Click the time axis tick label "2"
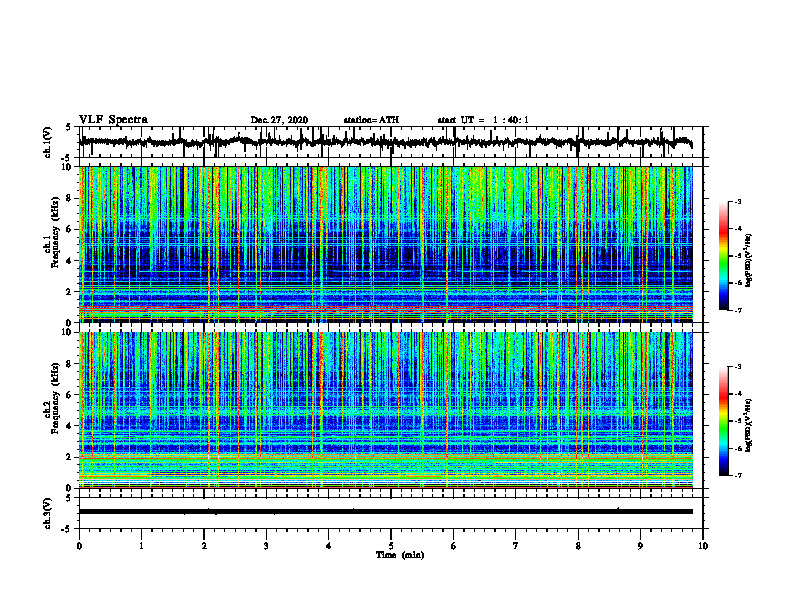Screen dimensions: 792x612 [x=204, y=546]
